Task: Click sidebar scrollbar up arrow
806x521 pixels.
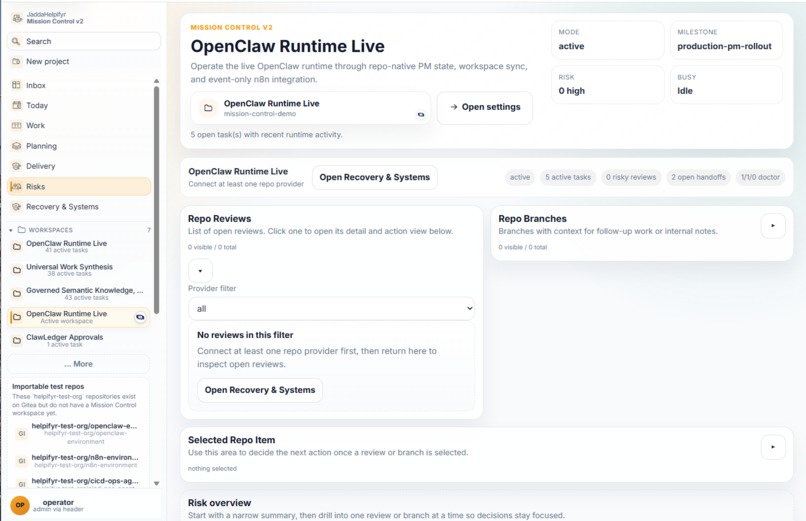Action: pyautogui.click(x=157, y=81)
